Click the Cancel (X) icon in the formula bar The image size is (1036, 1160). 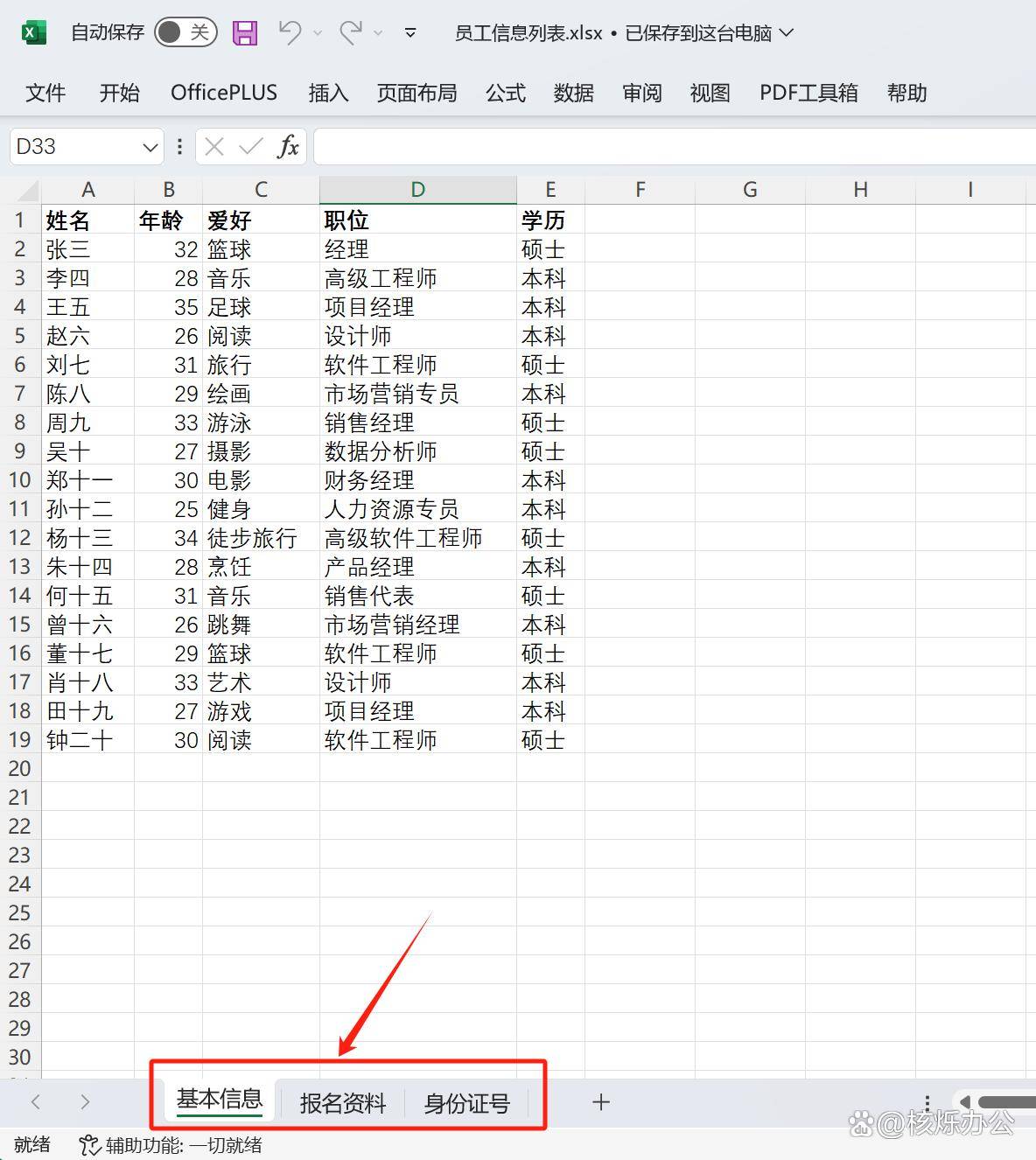coord(213,146)
